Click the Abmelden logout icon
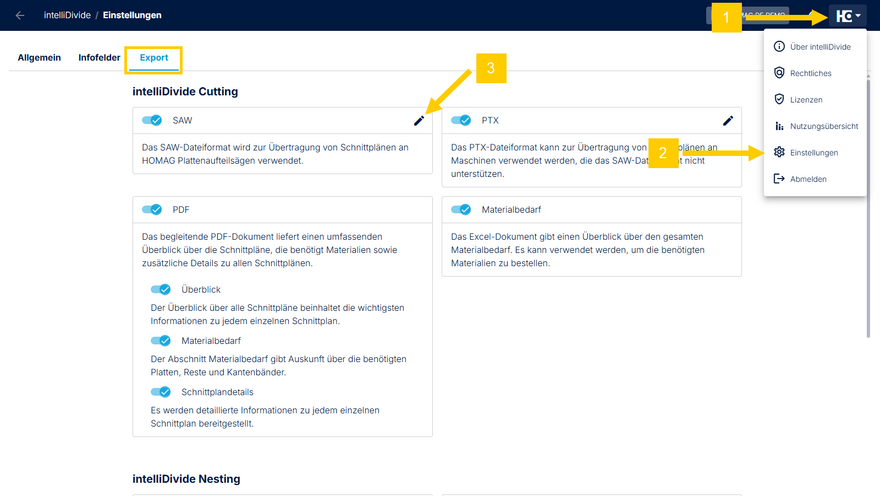The height and width of the screenshot is (496, 880). pyautogui.click(x=780, y=179)
